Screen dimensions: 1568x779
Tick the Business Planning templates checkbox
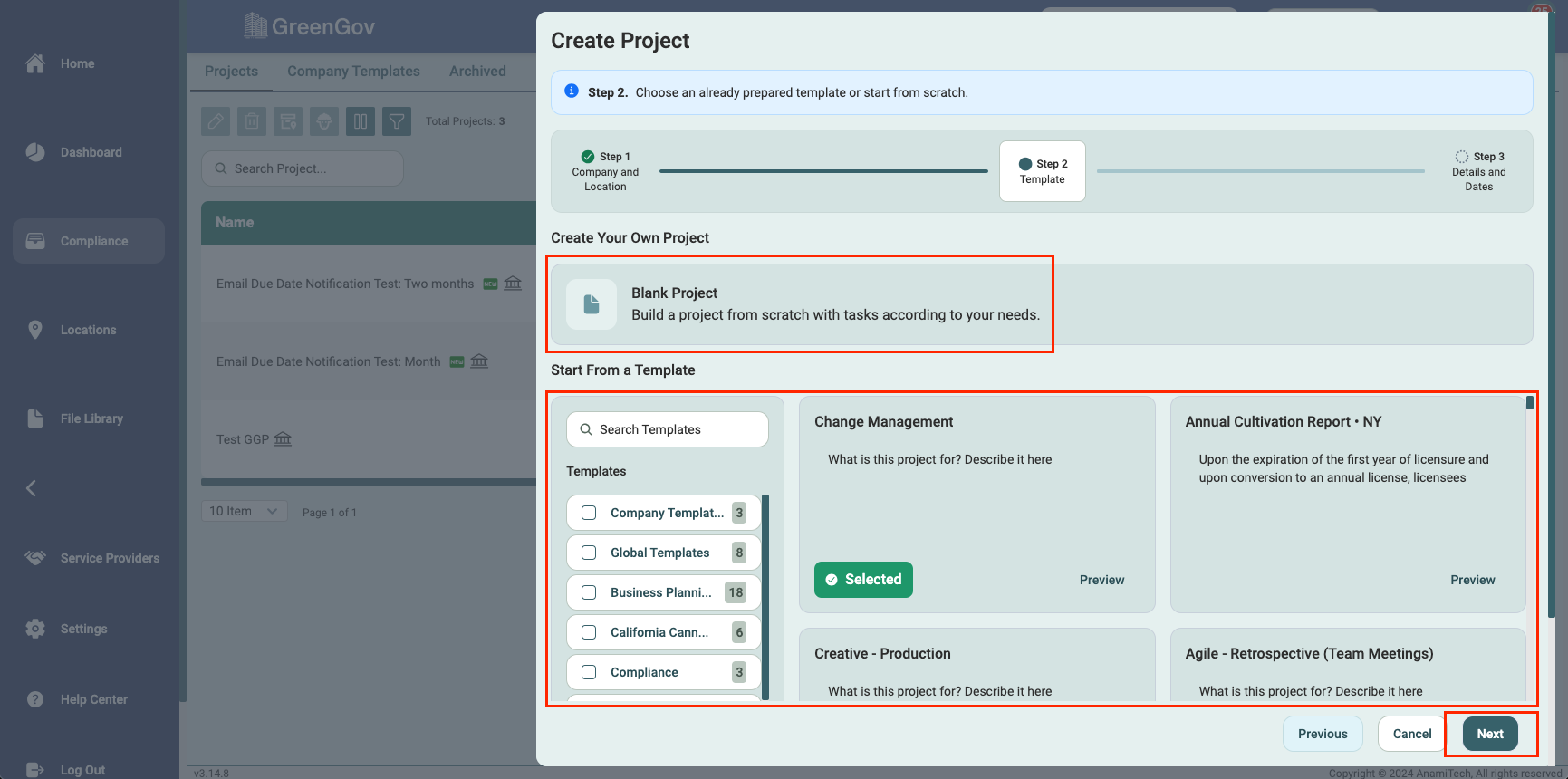click(589, 592)
